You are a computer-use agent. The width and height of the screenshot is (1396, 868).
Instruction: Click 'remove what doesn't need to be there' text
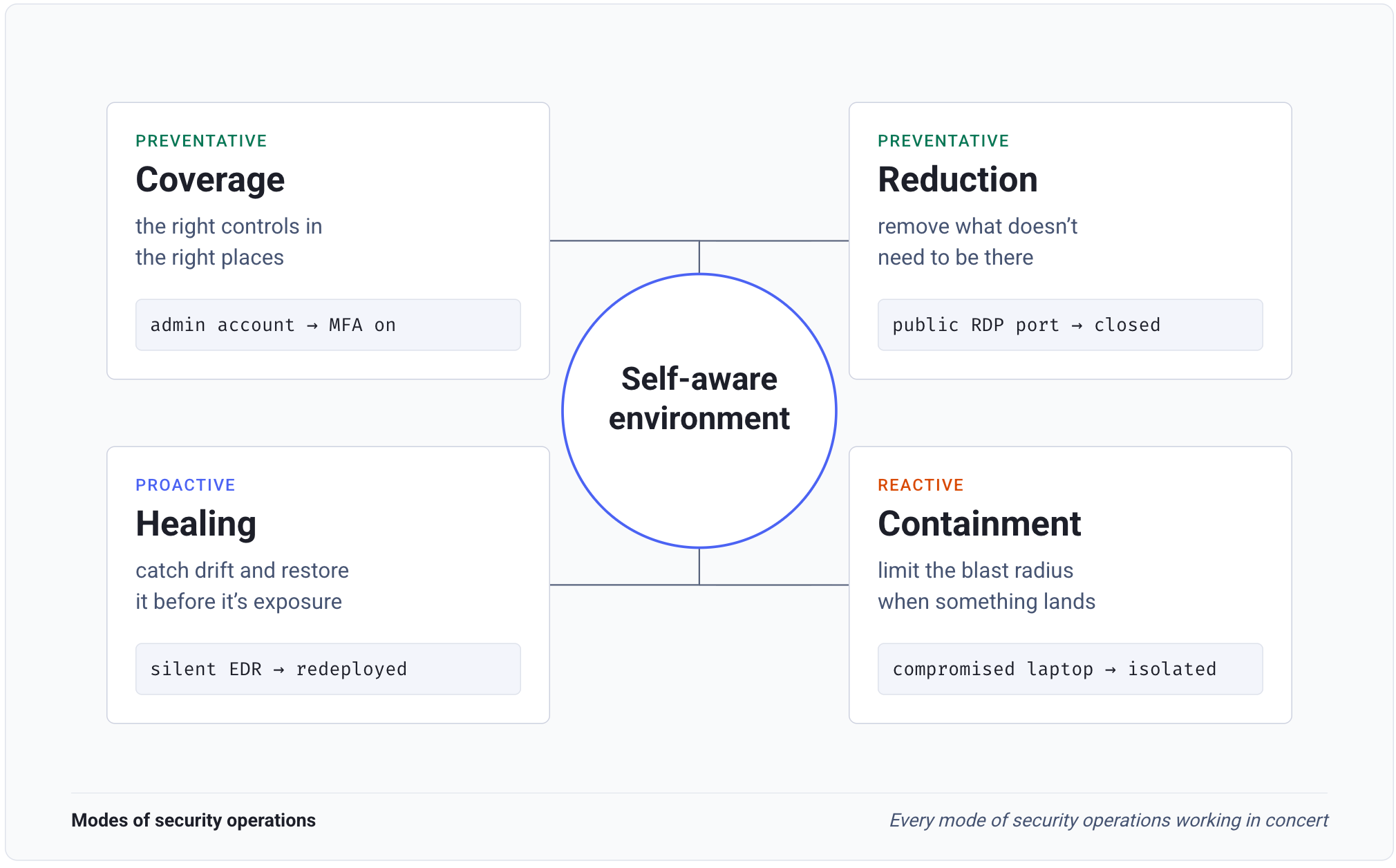coord(978,242)
